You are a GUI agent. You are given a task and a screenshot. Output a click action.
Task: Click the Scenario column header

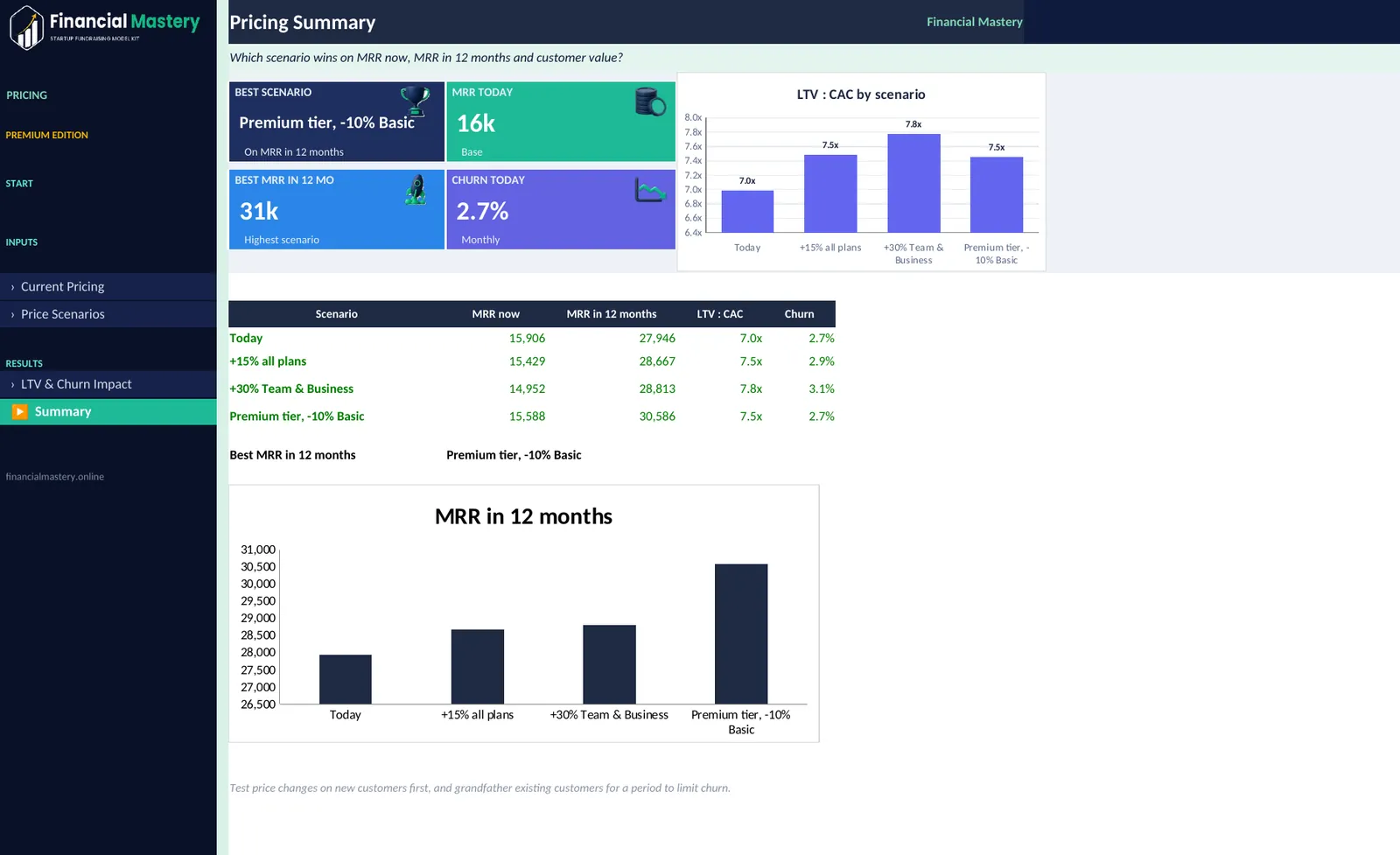click(337, 314)
